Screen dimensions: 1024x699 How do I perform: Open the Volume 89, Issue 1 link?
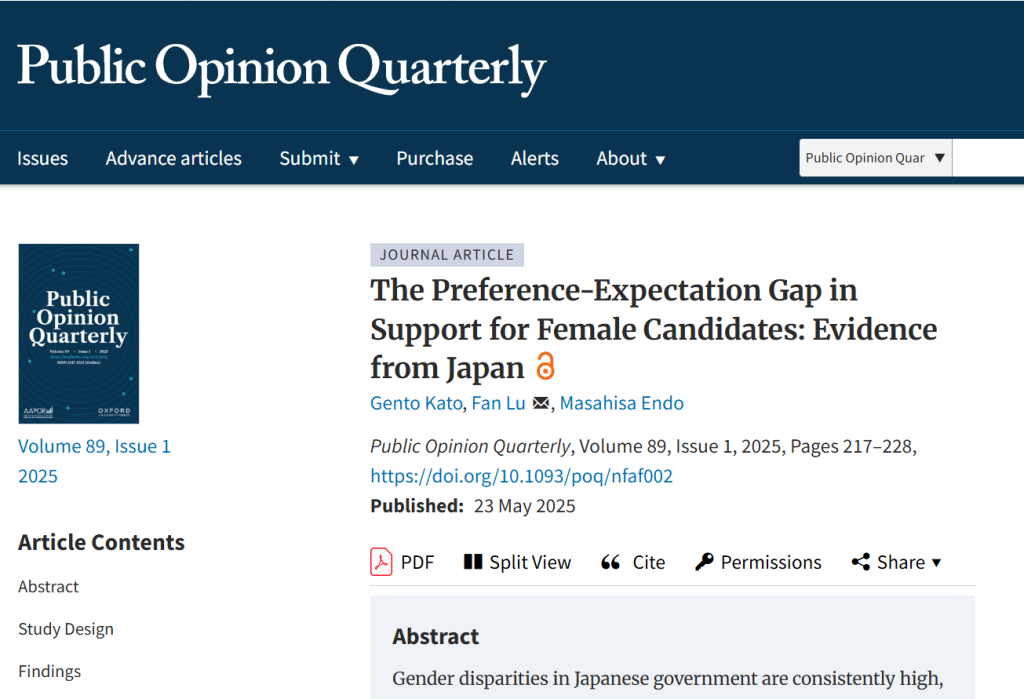[x=94, y=447]
